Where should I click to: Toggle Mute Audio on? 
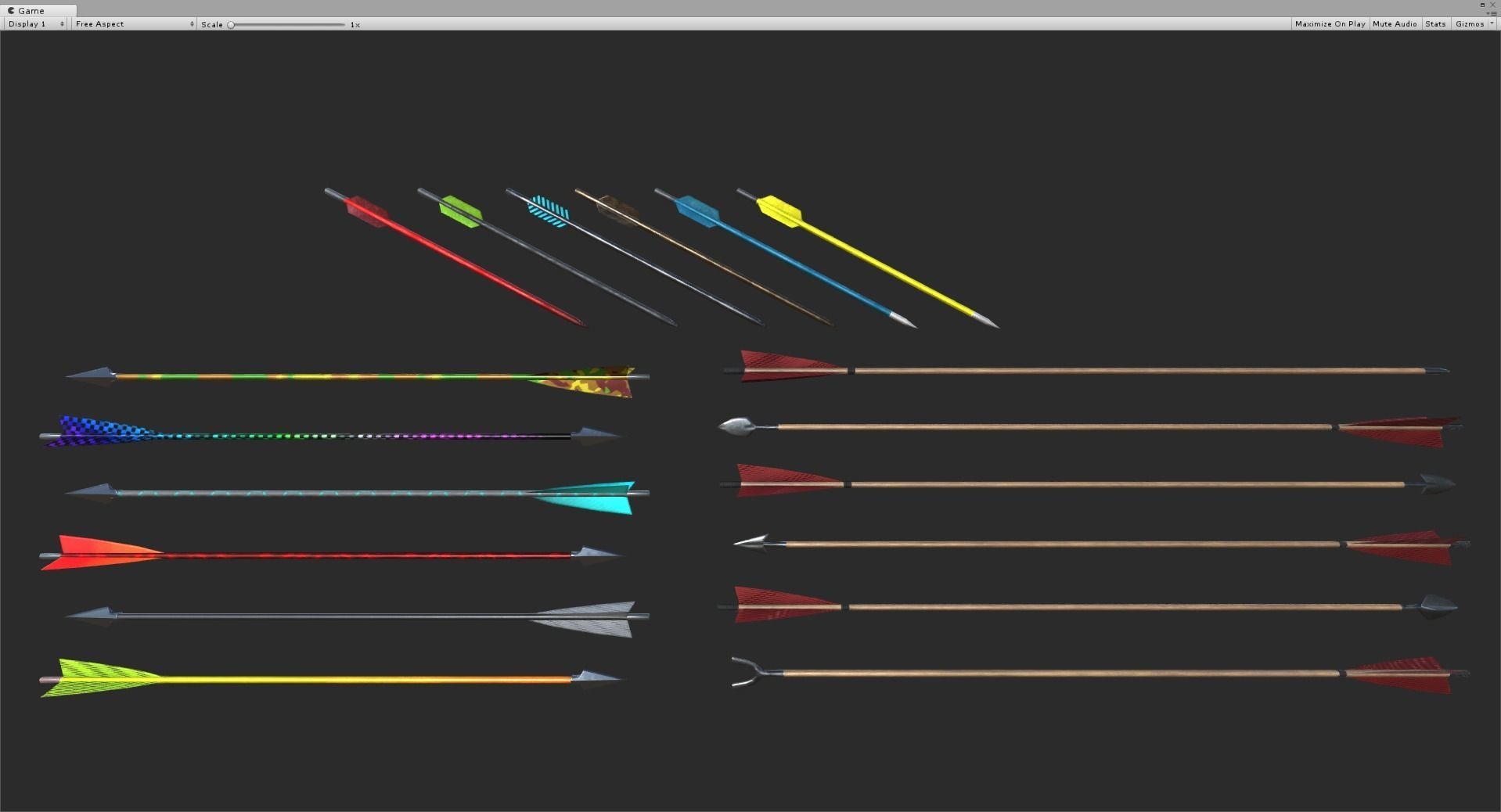pos(1394,23)
